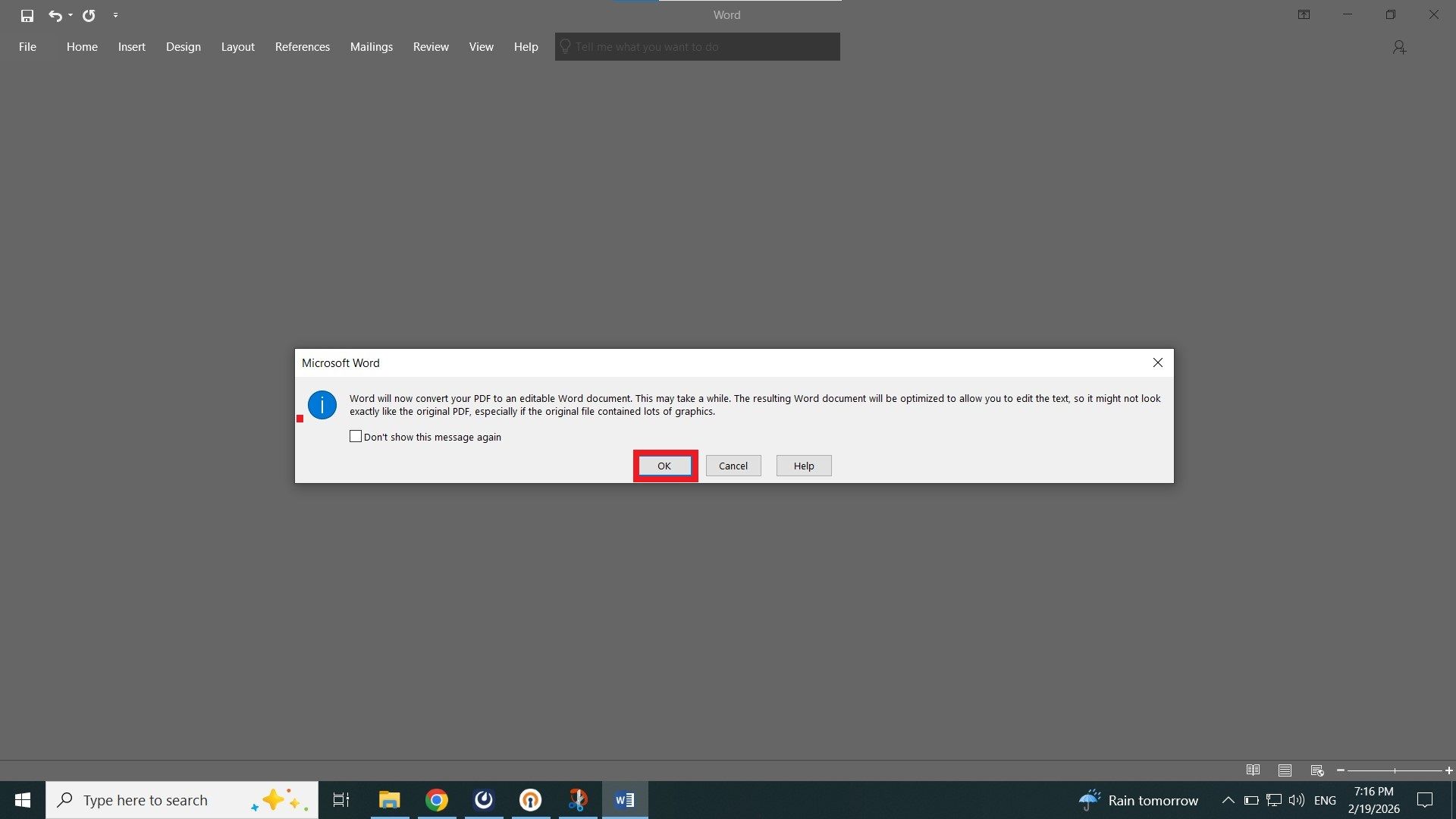Switch to Read Mode view icon
The width and height of the screenshot is (1456, 819).
[x=1253, y=770]
